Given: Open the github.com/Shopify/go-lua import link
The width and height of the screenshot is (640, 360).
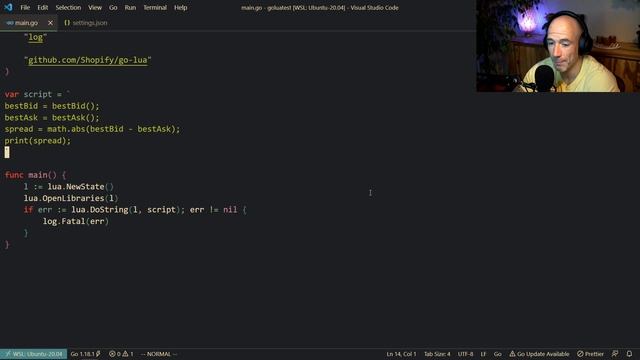Looking at the screenshot, I should point(87,60).
